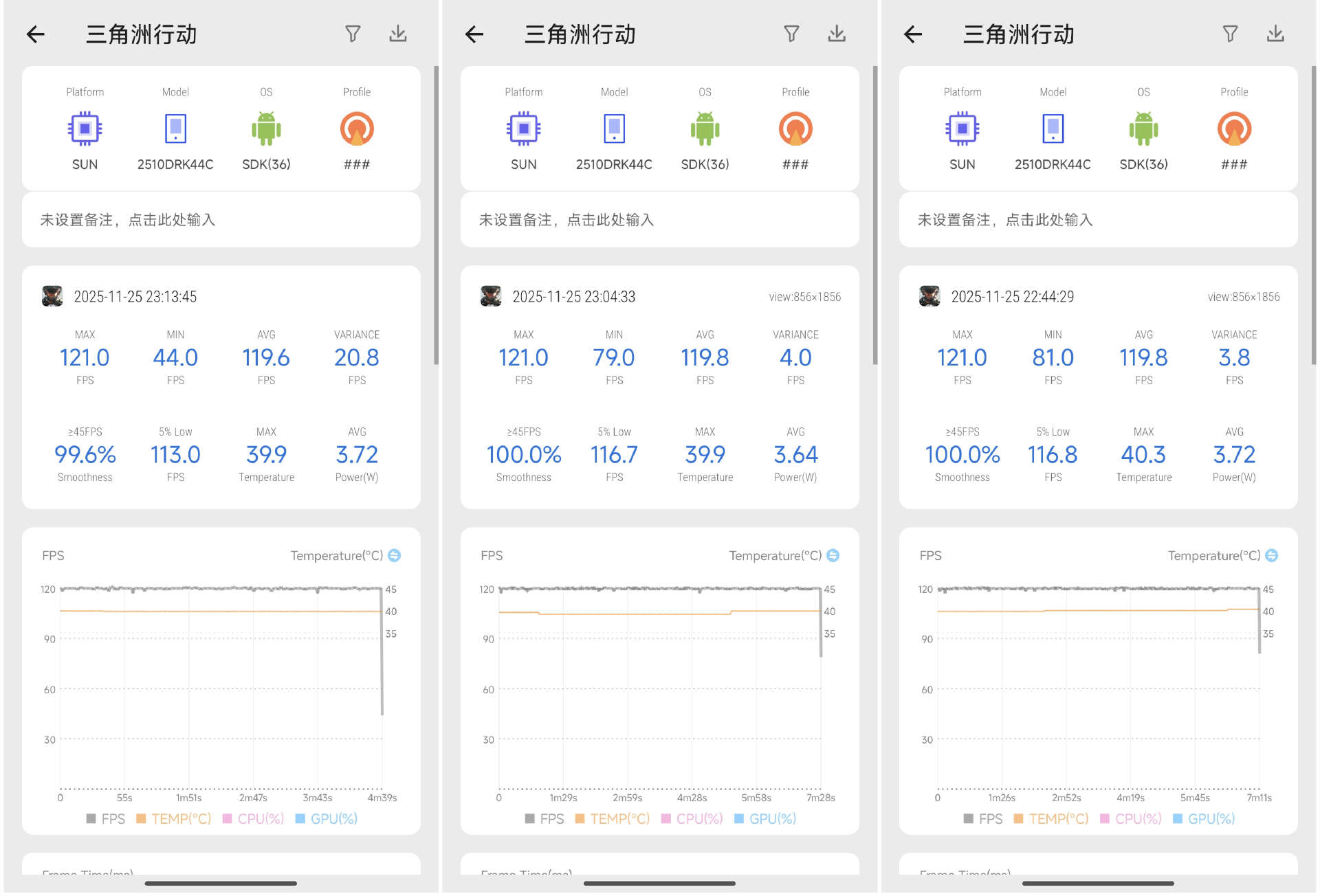Open Temperature axis selector in middle chart
The image size is (1320, 896).
click(x=833, y=555)
